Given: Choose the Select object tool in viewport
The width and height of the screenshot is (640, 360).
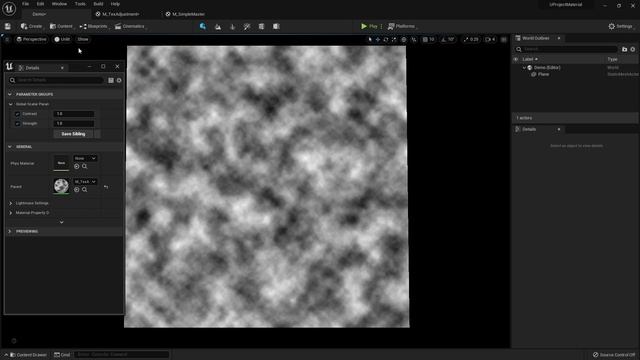Looking at the screenshot, I should [x=370, y=40].
